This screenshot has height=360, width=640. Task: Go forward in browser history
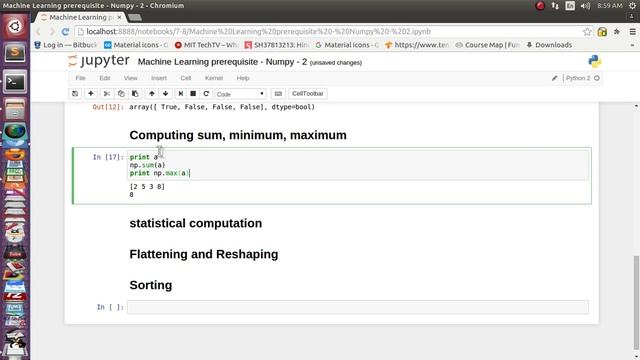pos(52,31)
